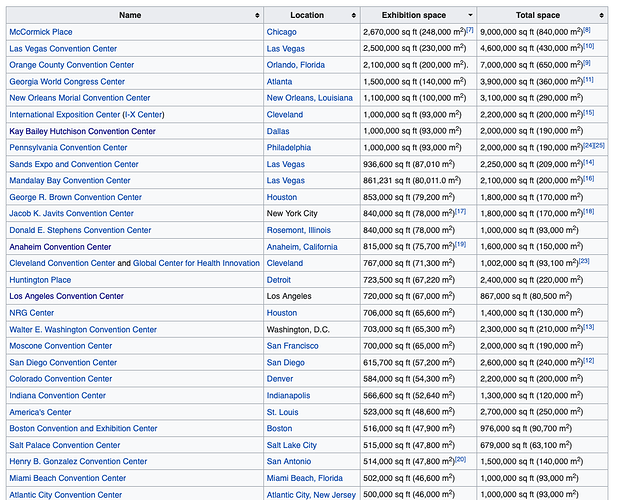The height and width of the screenshot is (500, 621).
Task: Open Henry B. Gonzalez Convention Center
Action: pos(78,462)
